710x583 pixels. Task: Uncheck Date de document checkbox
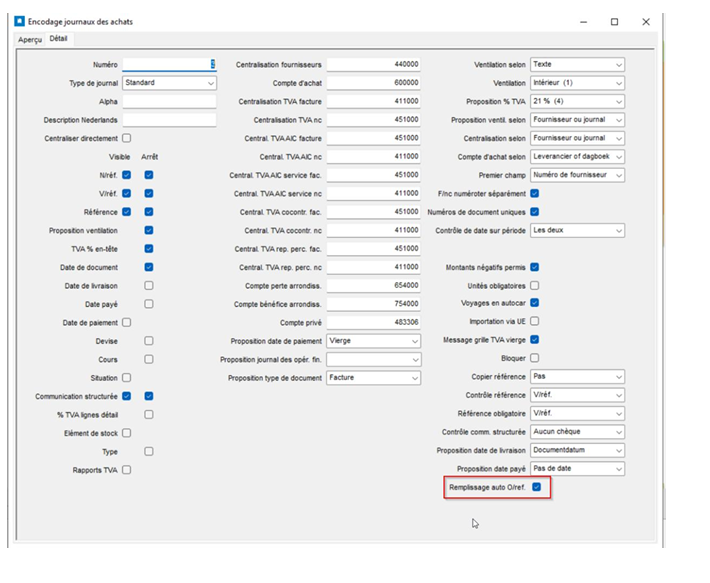tap(149, 267)
